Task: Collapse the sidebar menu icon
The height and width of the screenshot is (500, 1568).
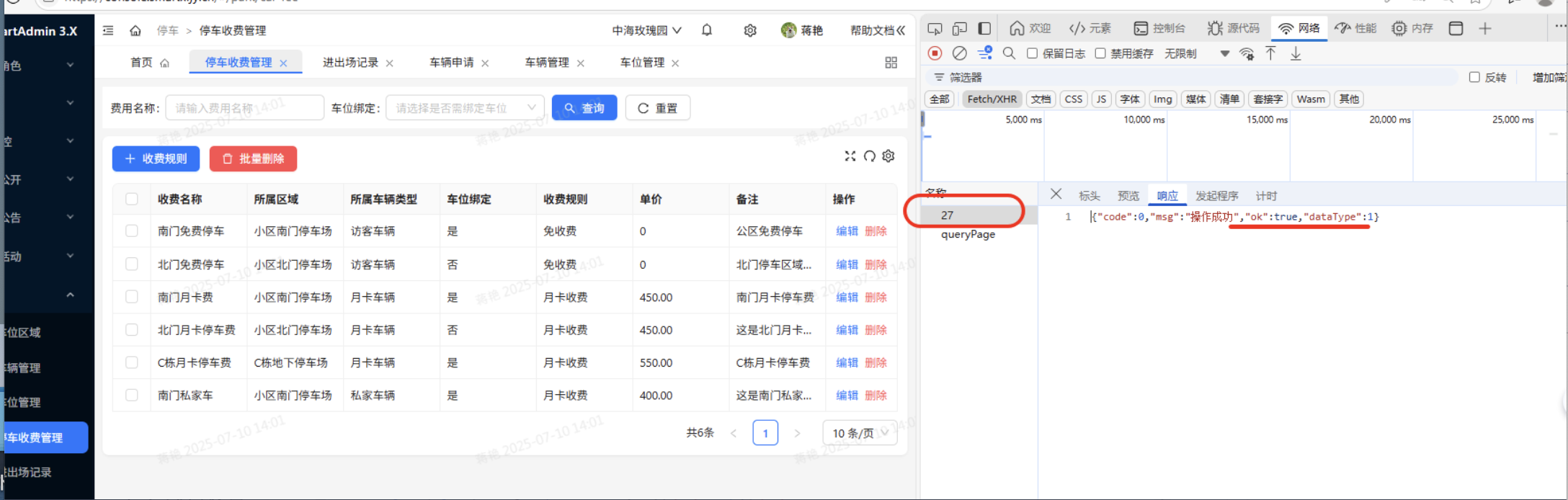Action: coord(108,30)
